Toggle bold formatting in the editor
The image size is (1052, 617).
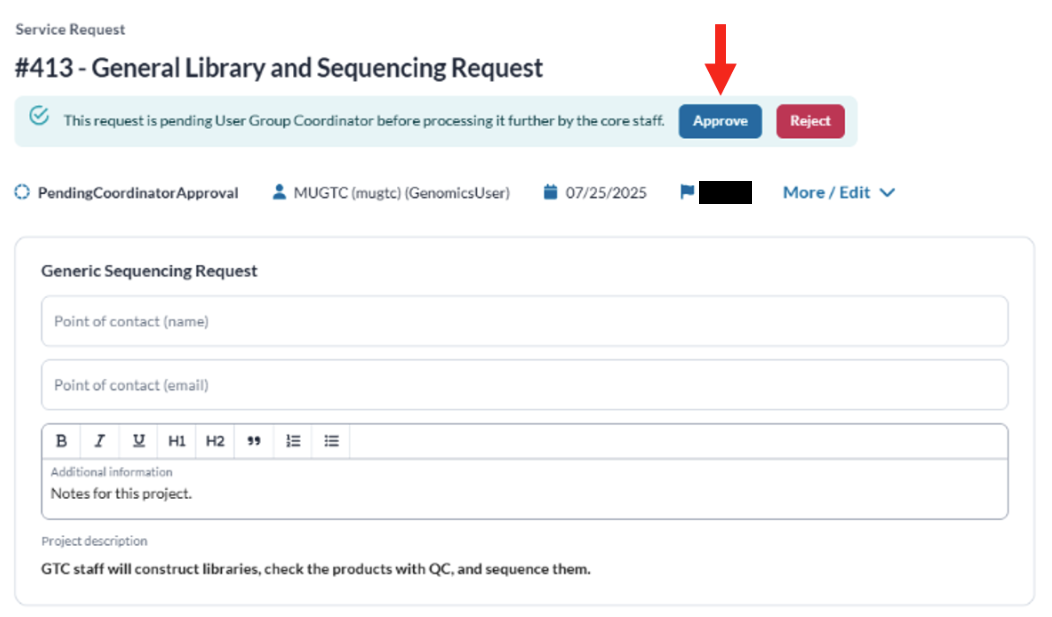[61, 441]
